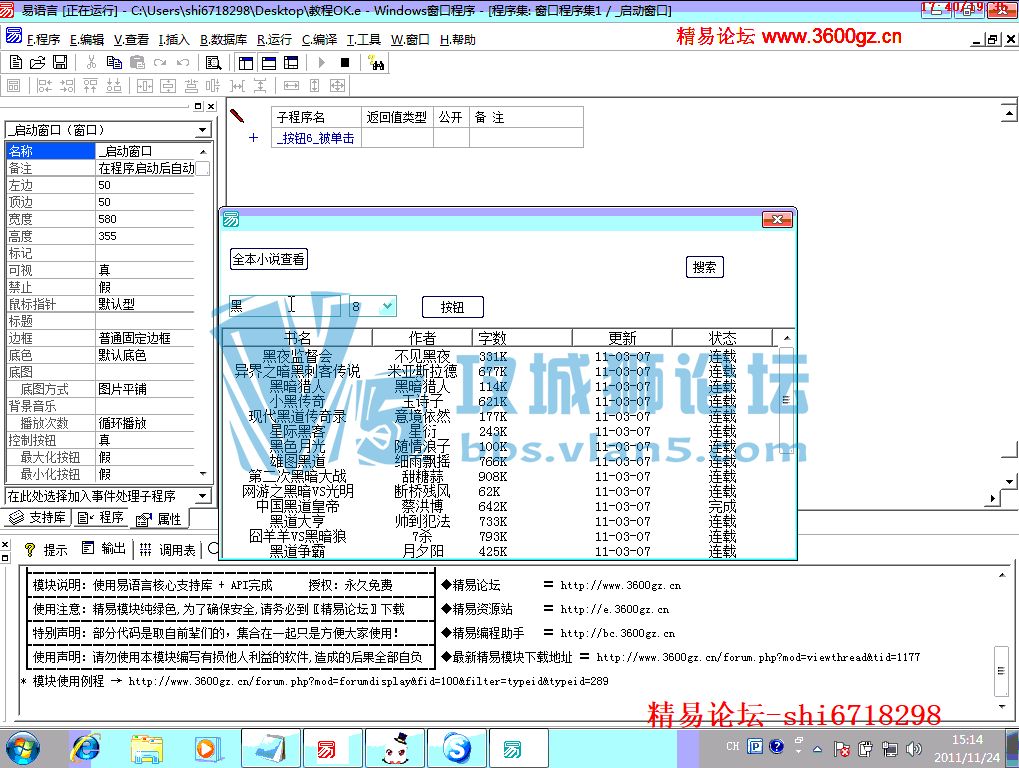The image size is (1019, 768).
Task: Click the up arrow of the property grid scrollbar
Action: tap(203, 151)
